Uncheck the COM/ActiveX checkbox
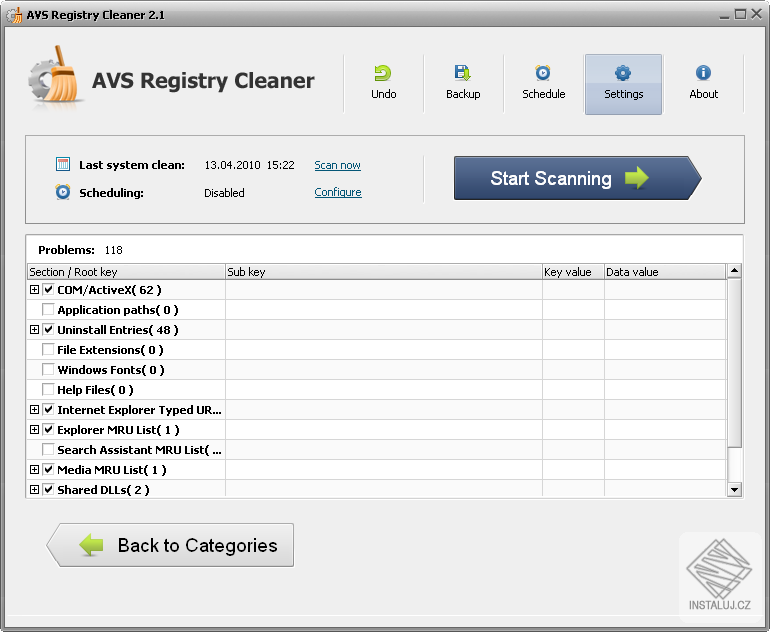Screen dimensions: 770x632 (48, 289)
